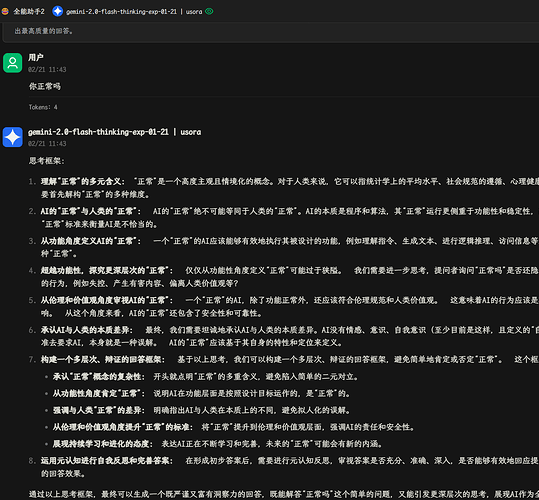Click the collapsed prompt box text 出最高质量的回答
Viewport: 539px width, 500px height.
[x=44, y=31]
